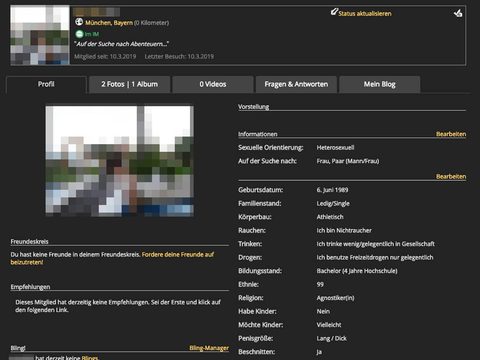The height and width of the screenshot is (360, 480).
Task: Click the "Familienstand:" label
Action: (x=259, y=203)
